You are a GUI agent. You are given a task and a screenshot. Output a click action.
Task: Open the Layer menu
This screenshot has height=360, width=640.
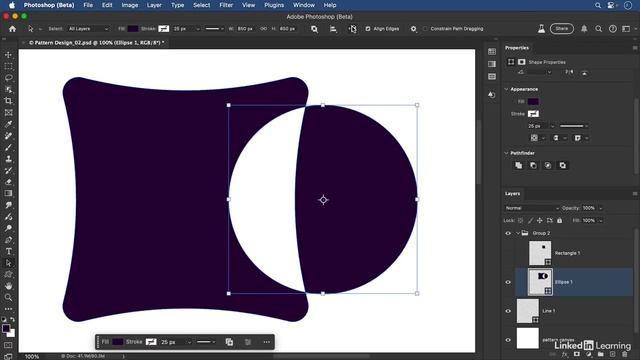pyautogui.click(x=154, y=5)
